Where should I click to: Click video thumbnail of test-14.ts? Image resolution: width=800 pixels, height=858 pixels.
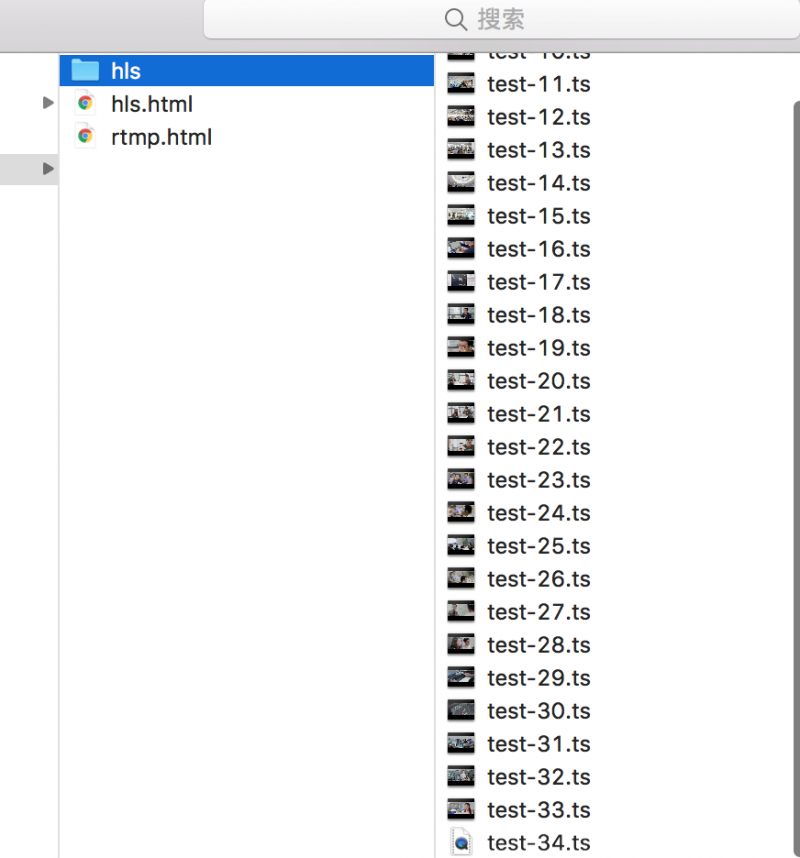(461, 183)
